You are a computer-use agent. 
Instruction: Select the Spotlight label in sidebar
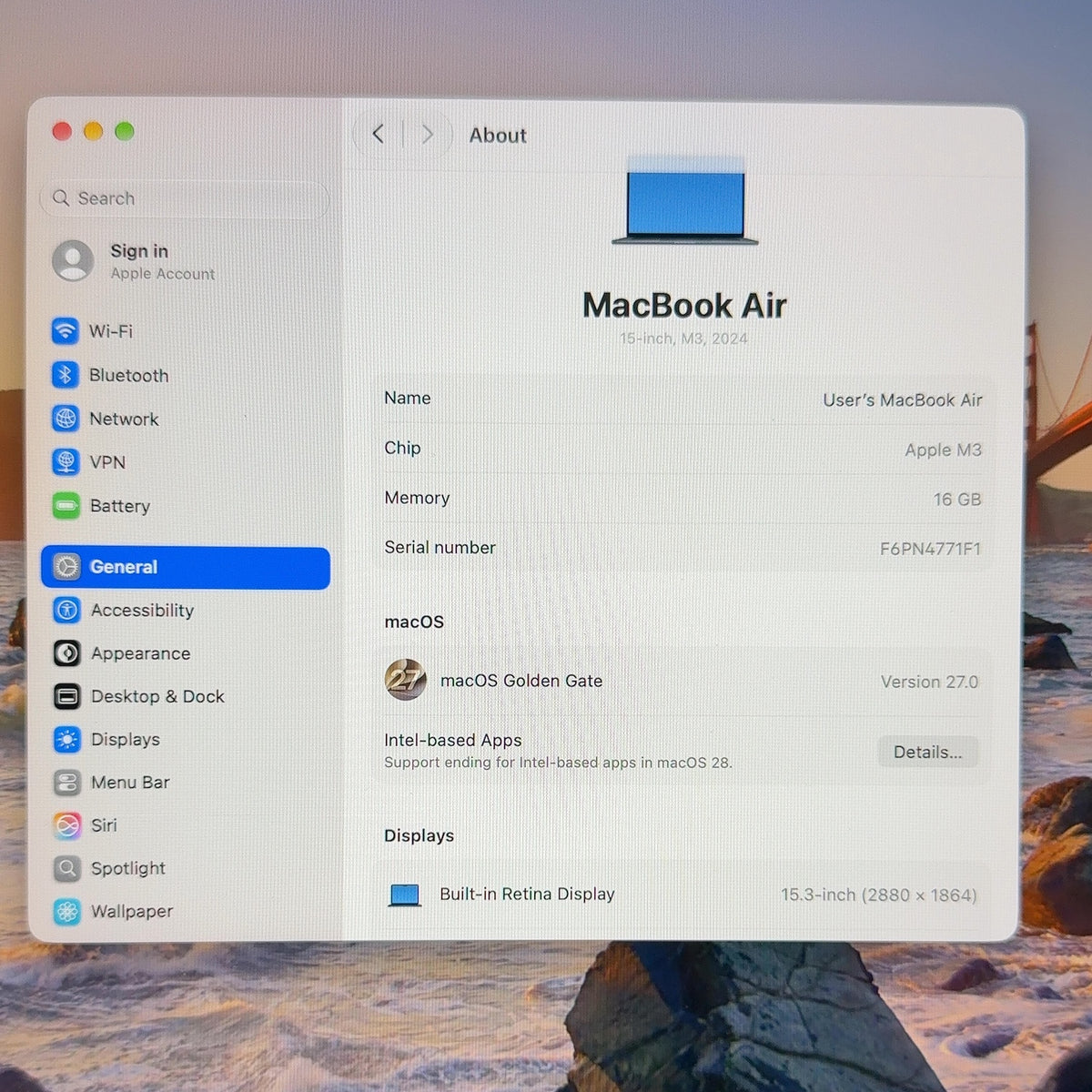(128, 868)
